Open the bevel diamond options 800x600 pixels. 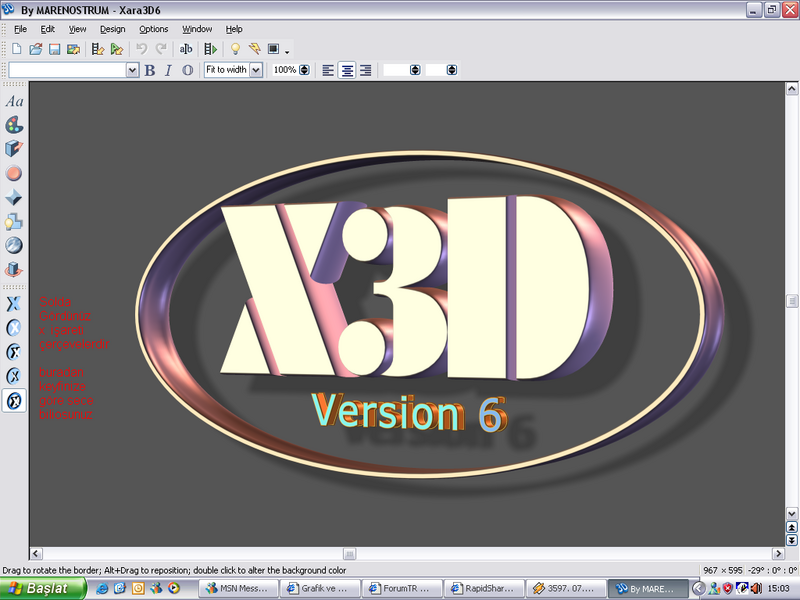click(14, 197)
